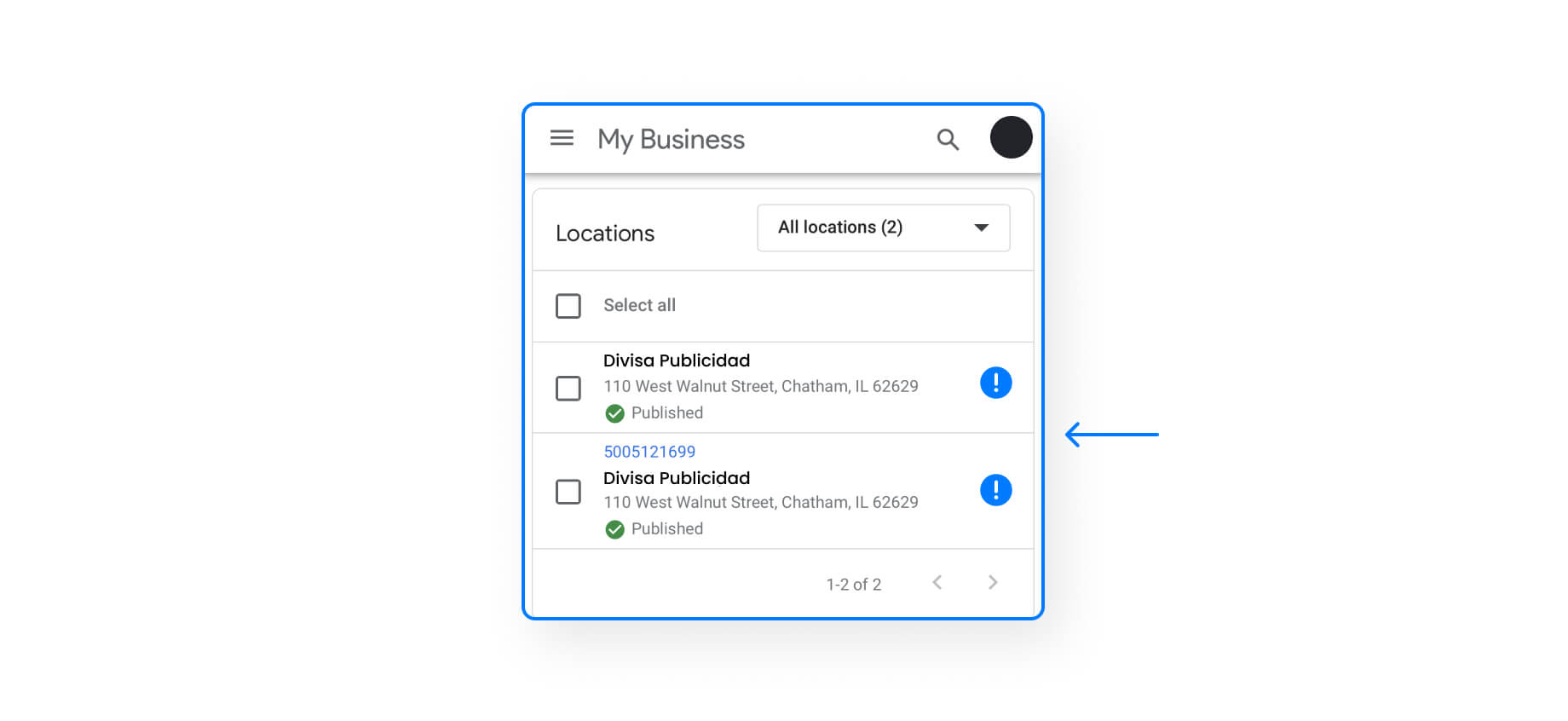Screen dimensions: 1568x721
Task: Open the hamburger navigation menu
Action: [x=562, y=138]
